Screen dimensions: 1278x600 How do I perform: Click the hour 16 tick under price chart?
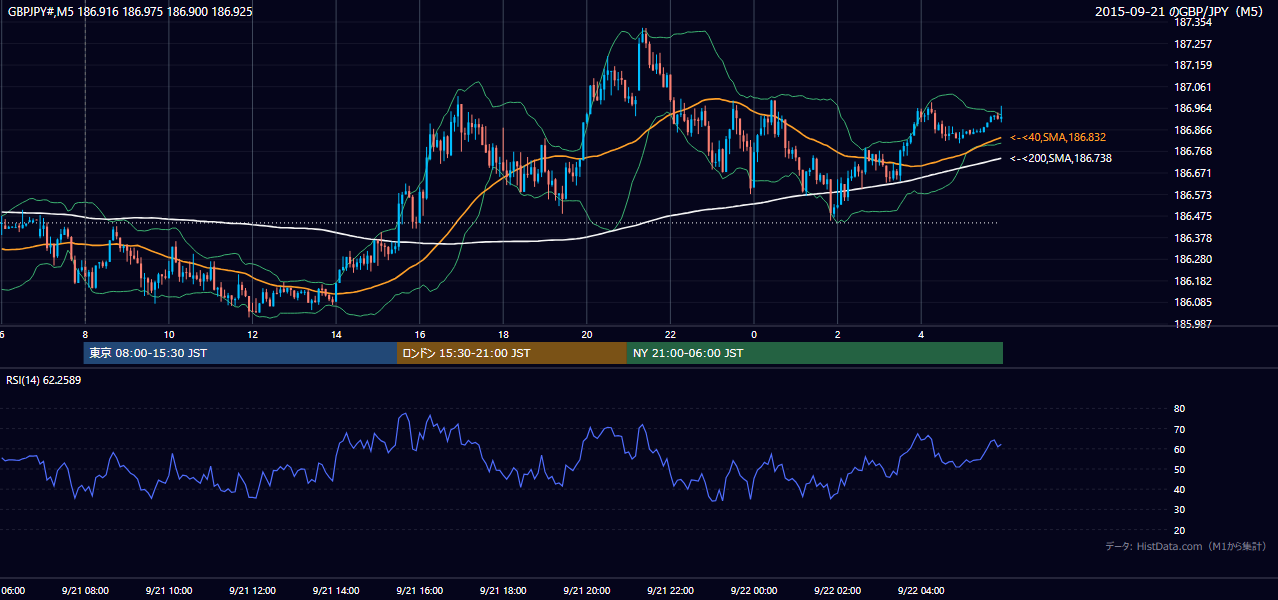click(420, 334)
